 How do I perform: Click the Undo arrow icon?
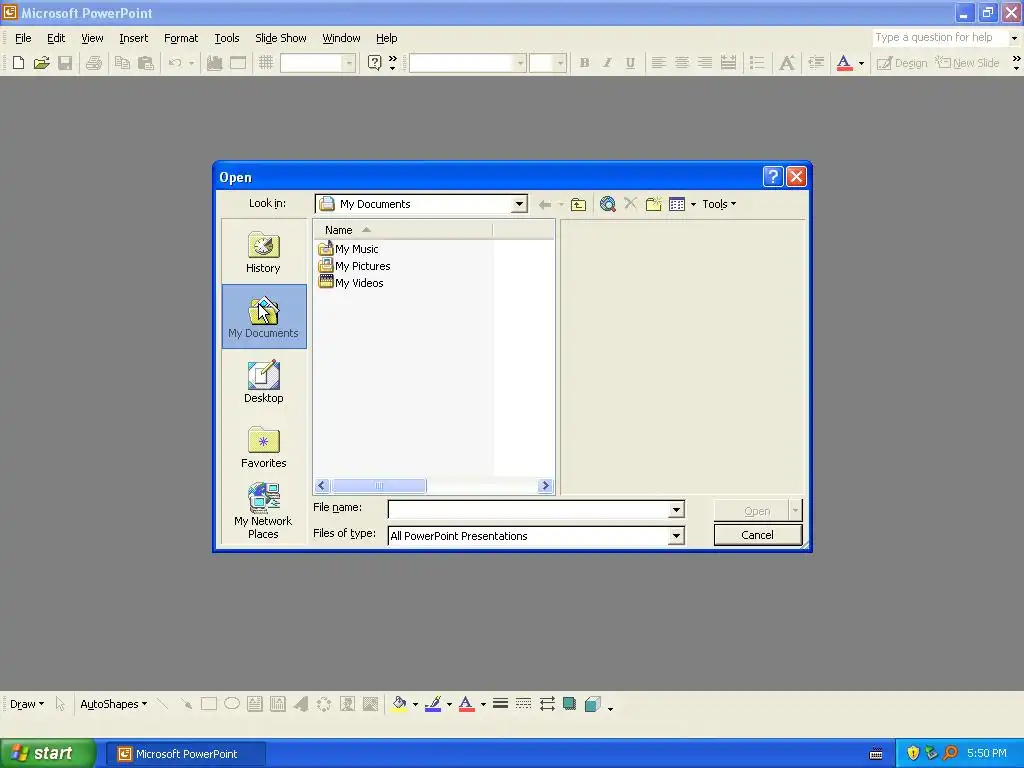(174, 63)
